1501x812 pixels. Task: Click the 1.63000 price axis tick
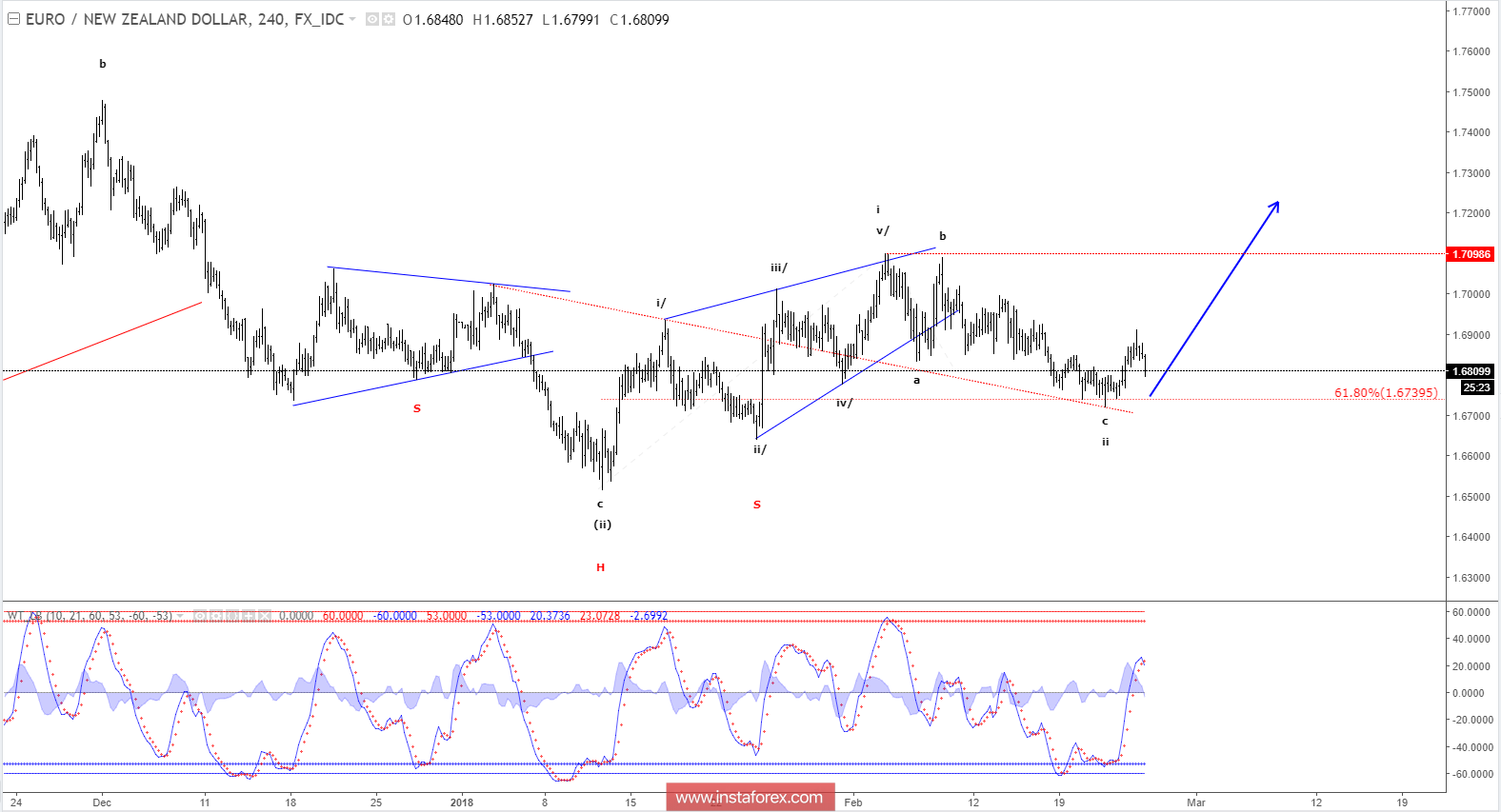tap(1471, 578)
